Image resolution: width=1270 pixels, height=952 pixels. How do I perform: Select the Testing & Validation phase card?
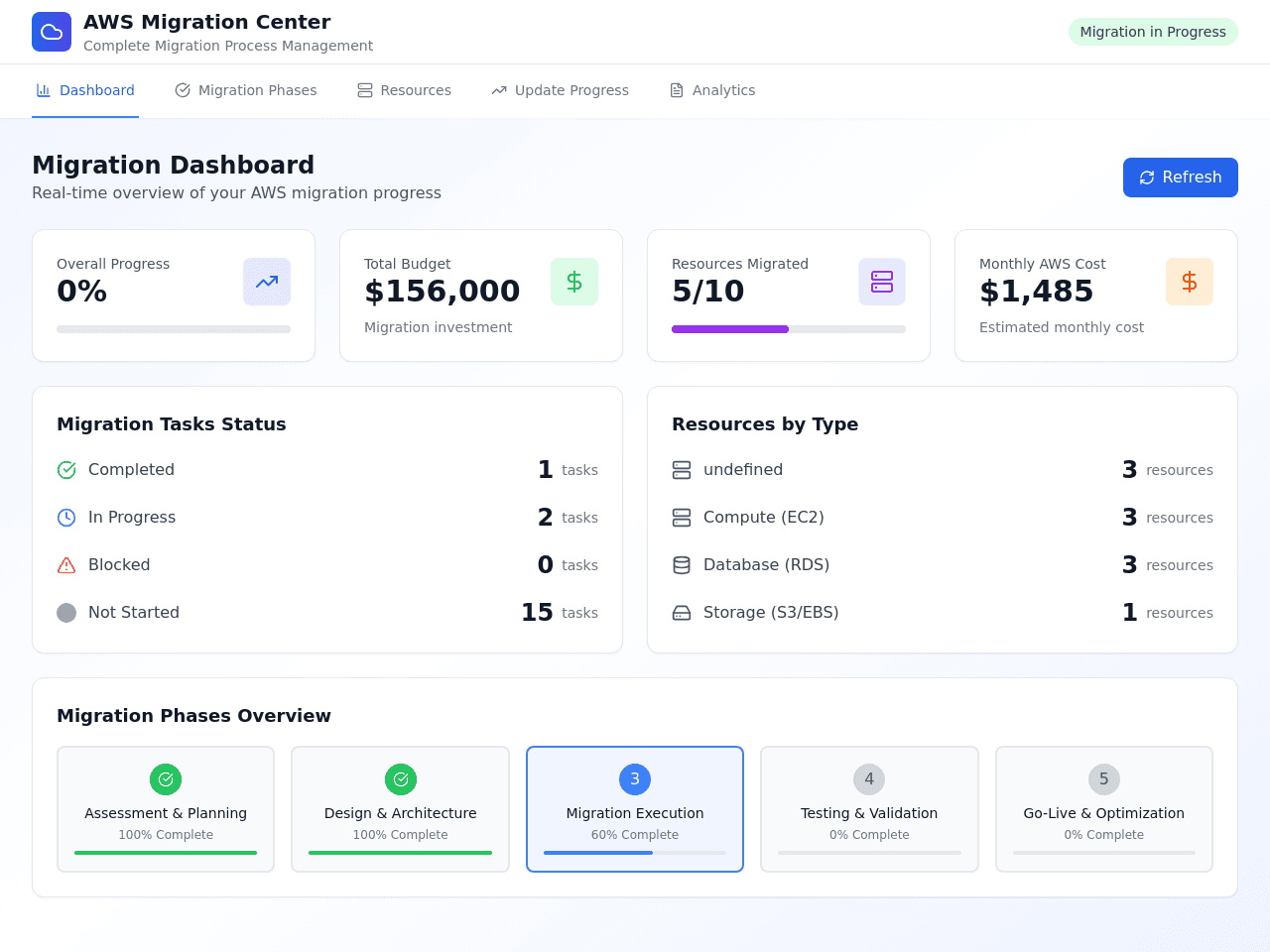[869, 809]
